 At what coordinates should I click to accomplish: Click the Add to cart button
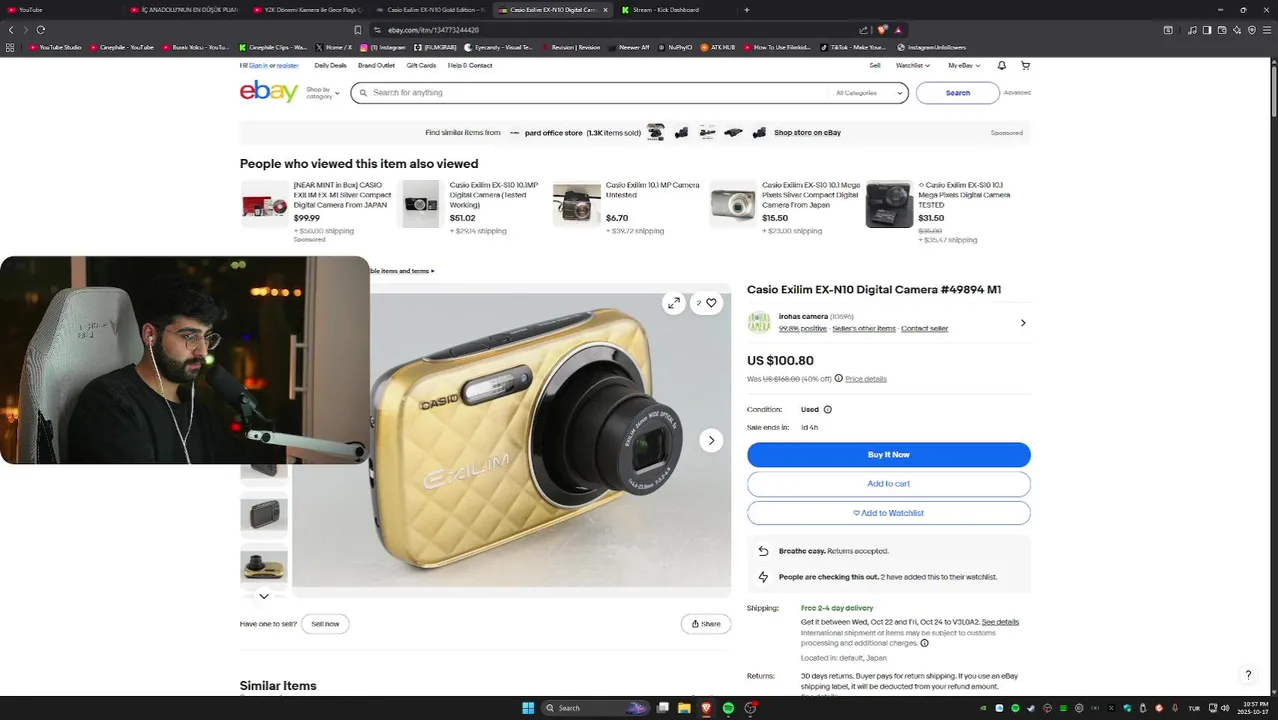888,484
